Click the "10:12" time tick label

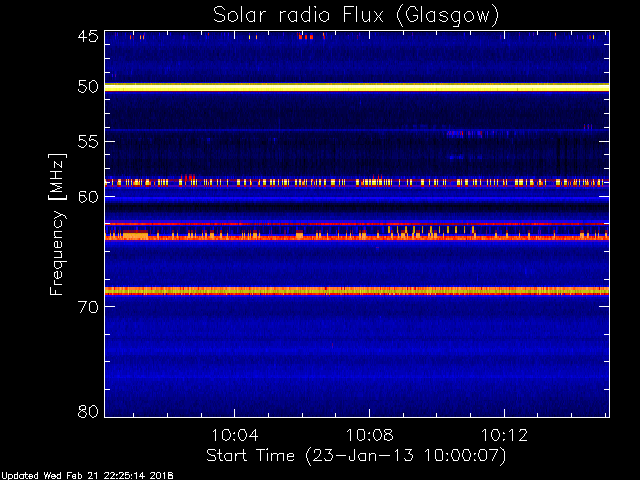pyautogui.click(x=504, y=435)
